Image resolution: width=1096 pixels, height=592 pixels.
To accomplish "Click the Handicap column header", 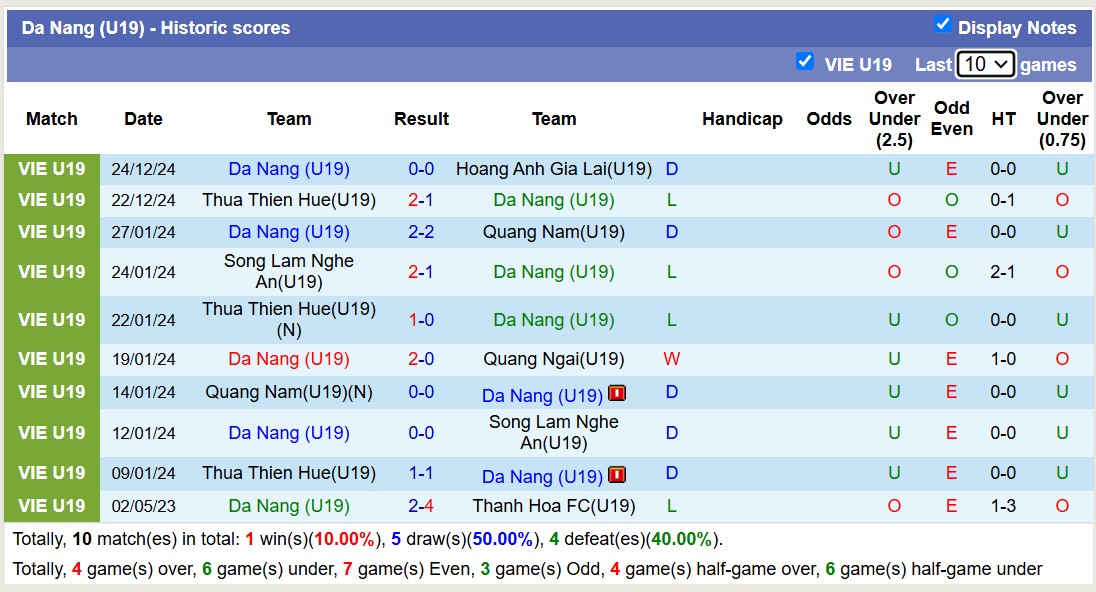I will [x=743, y=118].
